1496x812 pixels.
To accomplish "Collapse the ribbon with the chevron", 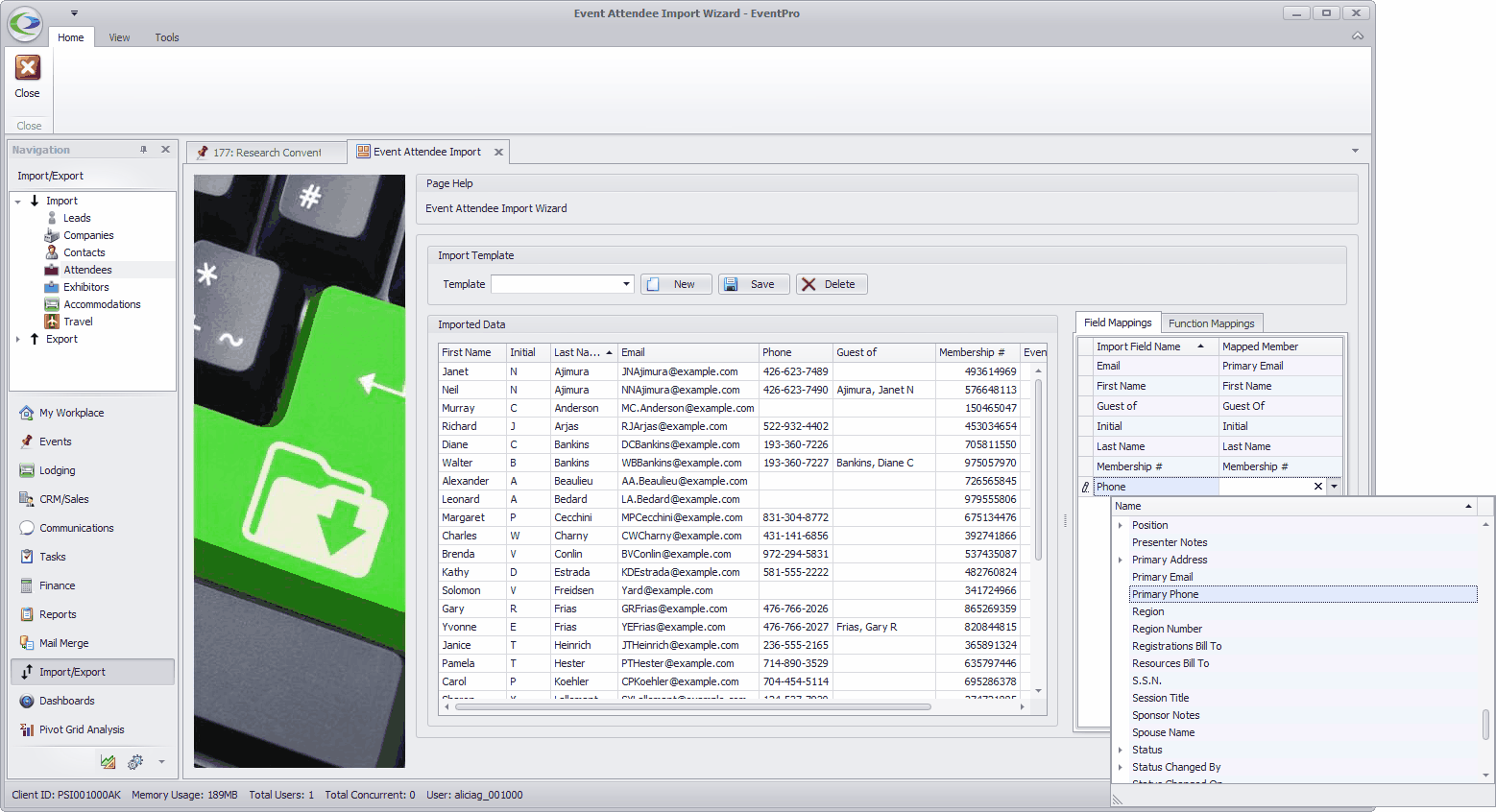I will (1357, 36).
